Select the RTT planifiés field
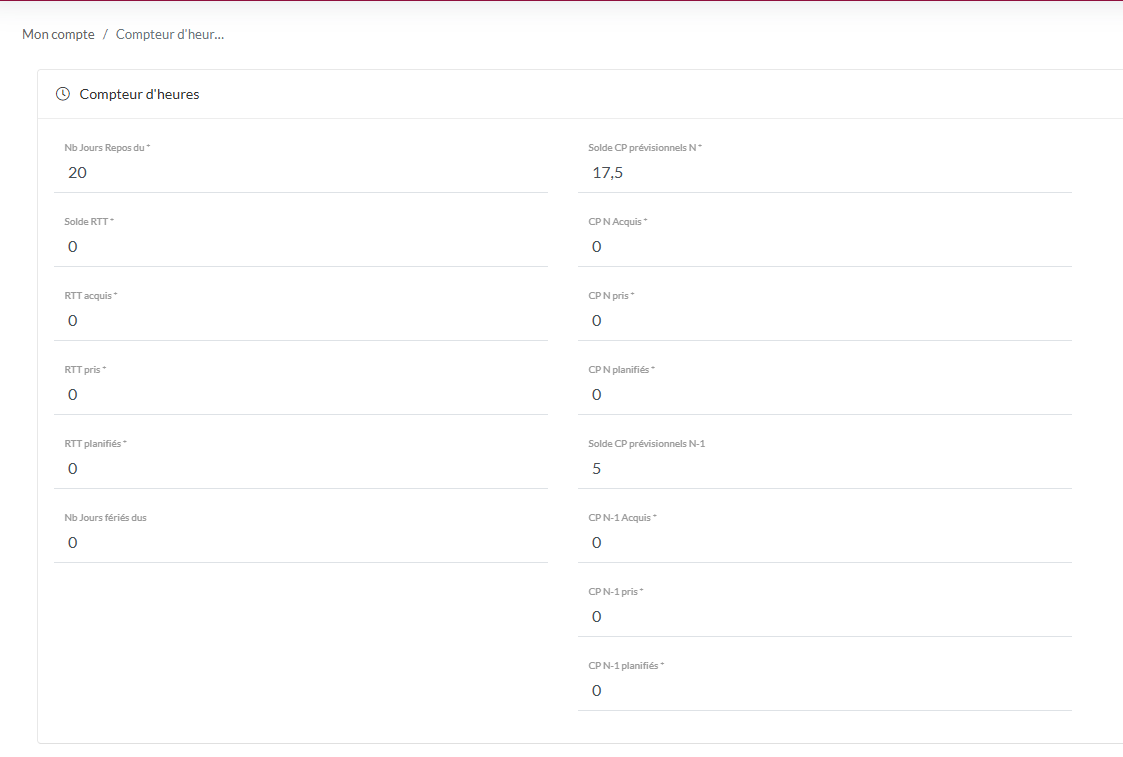This screenshot has height=757, width=1123. coord(300,469)
